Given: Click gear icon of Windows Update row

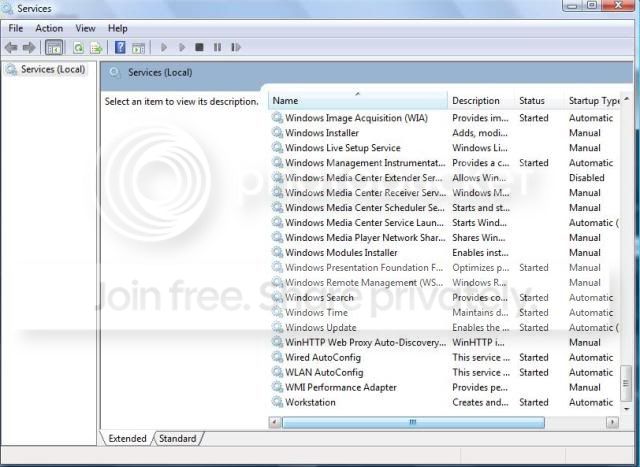Looking at the screenshot, I should (x=277, y=327).
